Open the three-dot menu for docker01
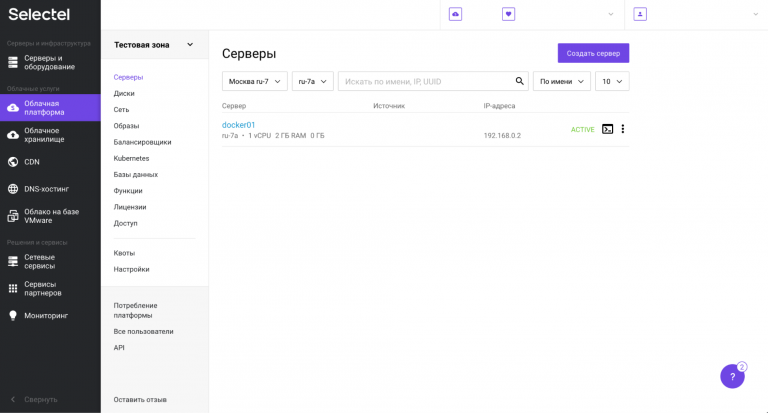Viewport: 768px width, 413px height. tap(623, 129)
